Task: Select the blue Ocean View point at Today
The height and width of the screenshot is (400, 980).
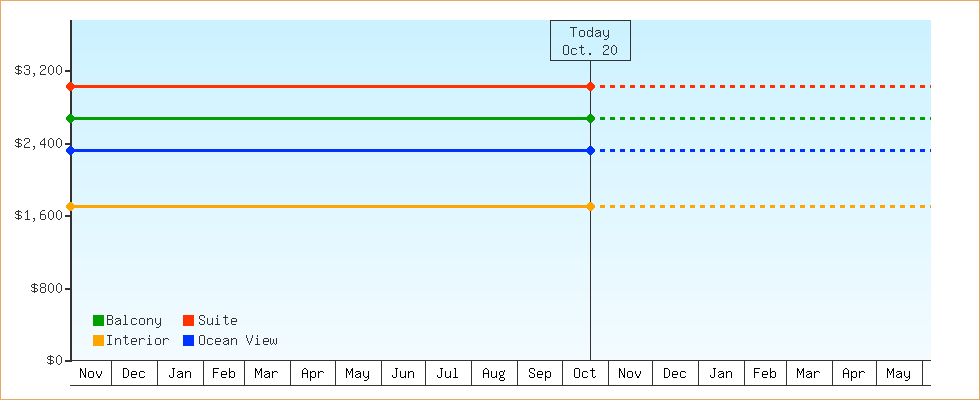Action: coord(590,151)
